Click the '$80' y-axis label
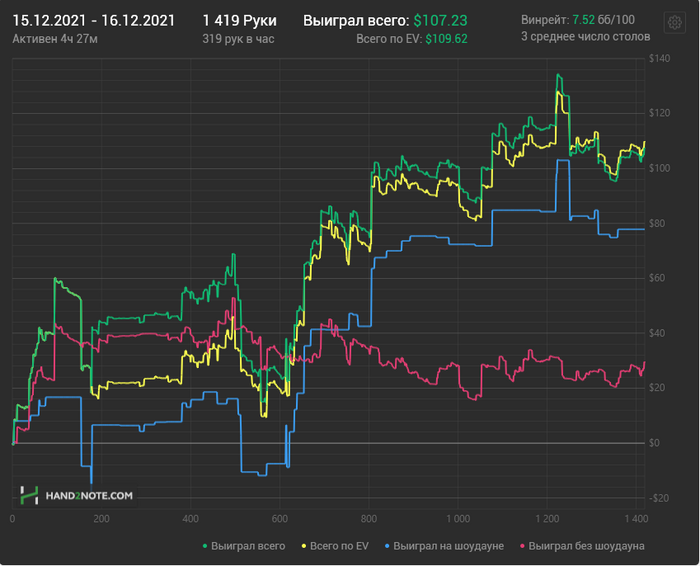 point(657,224)
